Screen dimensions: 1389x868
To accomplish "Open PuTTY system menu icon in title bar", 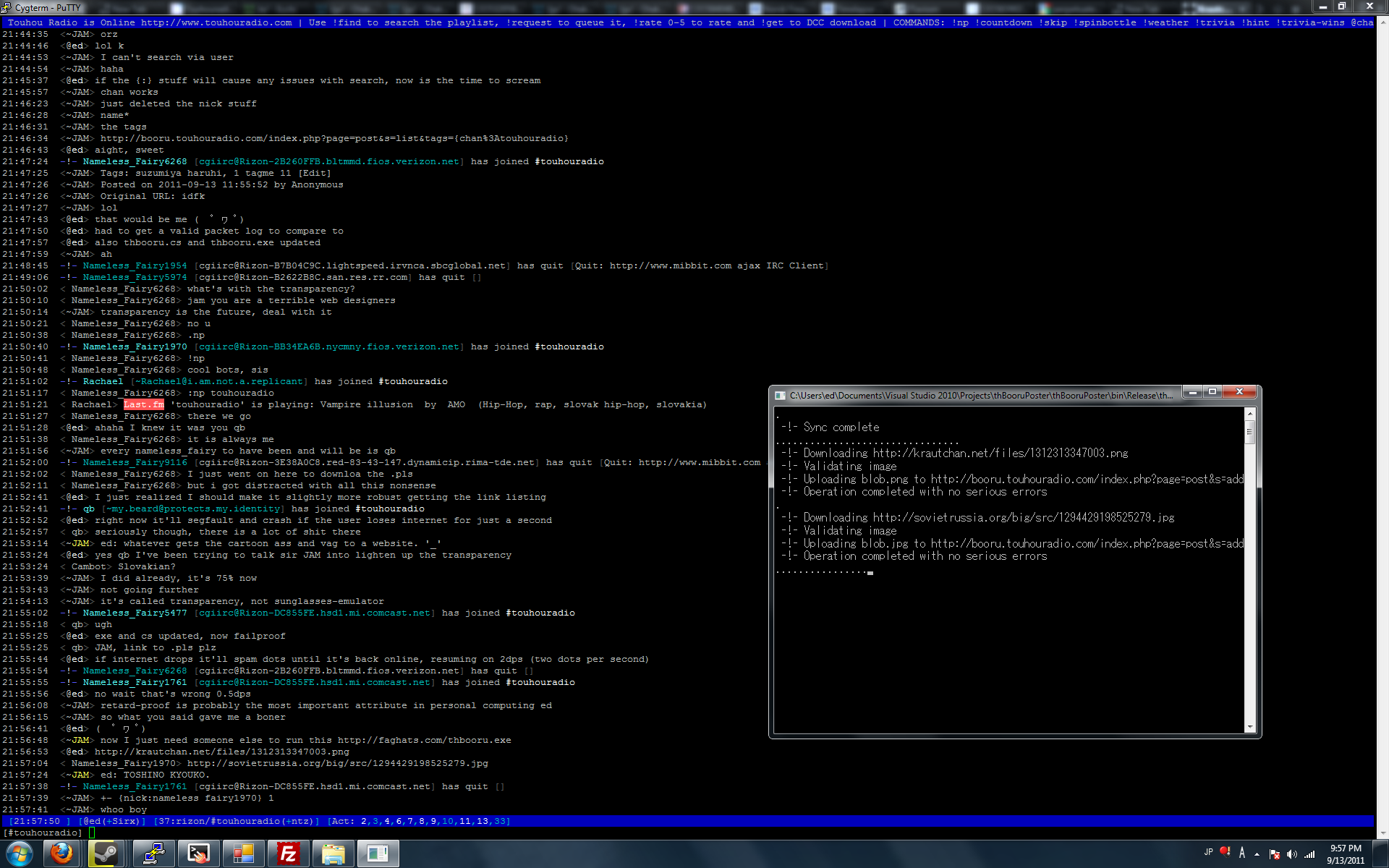I will pos(7,7).
